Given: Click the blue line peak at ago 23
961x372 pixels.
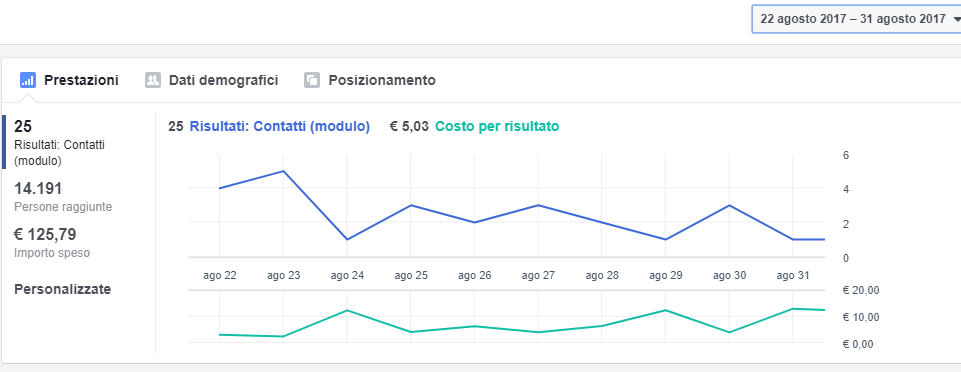Looking at the screenshot, I should click(283, 171).
